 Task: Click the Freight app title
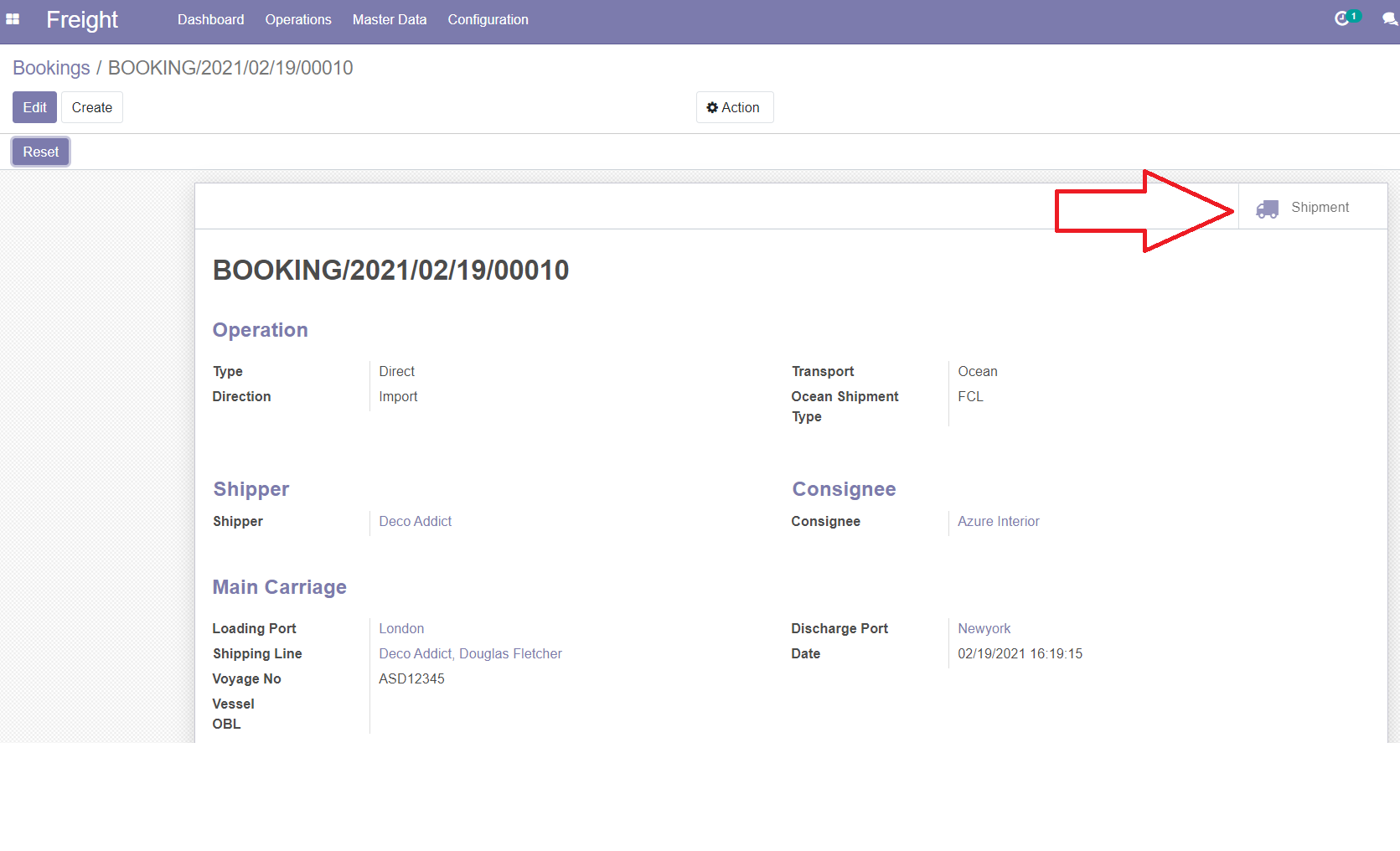click(x=82, y=19)
